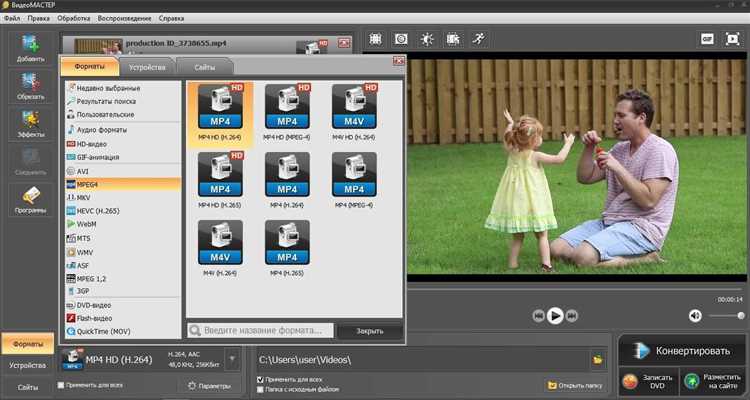Click the speed change running-man icon
The width and height of the screenshot is (750, 400).
point(480,39)
